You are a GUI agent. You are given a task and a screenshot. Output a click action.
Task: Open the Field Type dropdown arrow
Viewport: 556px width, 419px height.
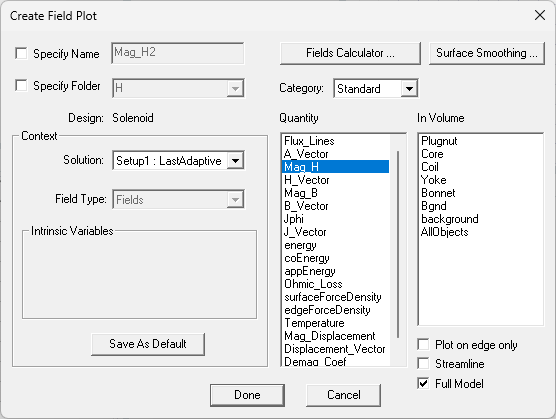point(235,200)
